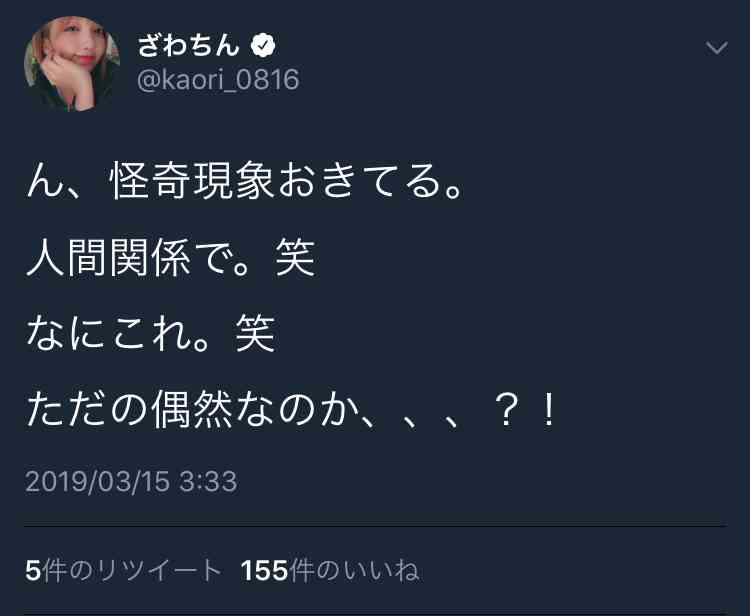The width and height of the screenshot is (750, 616).
Task: Click the bold number 155 likes count
Action: point(265,571)
